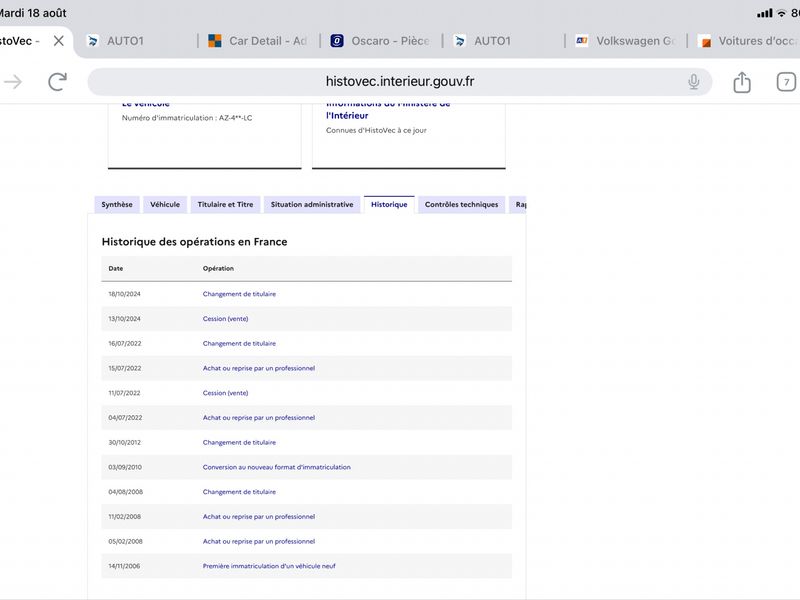Click the Oscaro tab favicon

pos(337,41)
